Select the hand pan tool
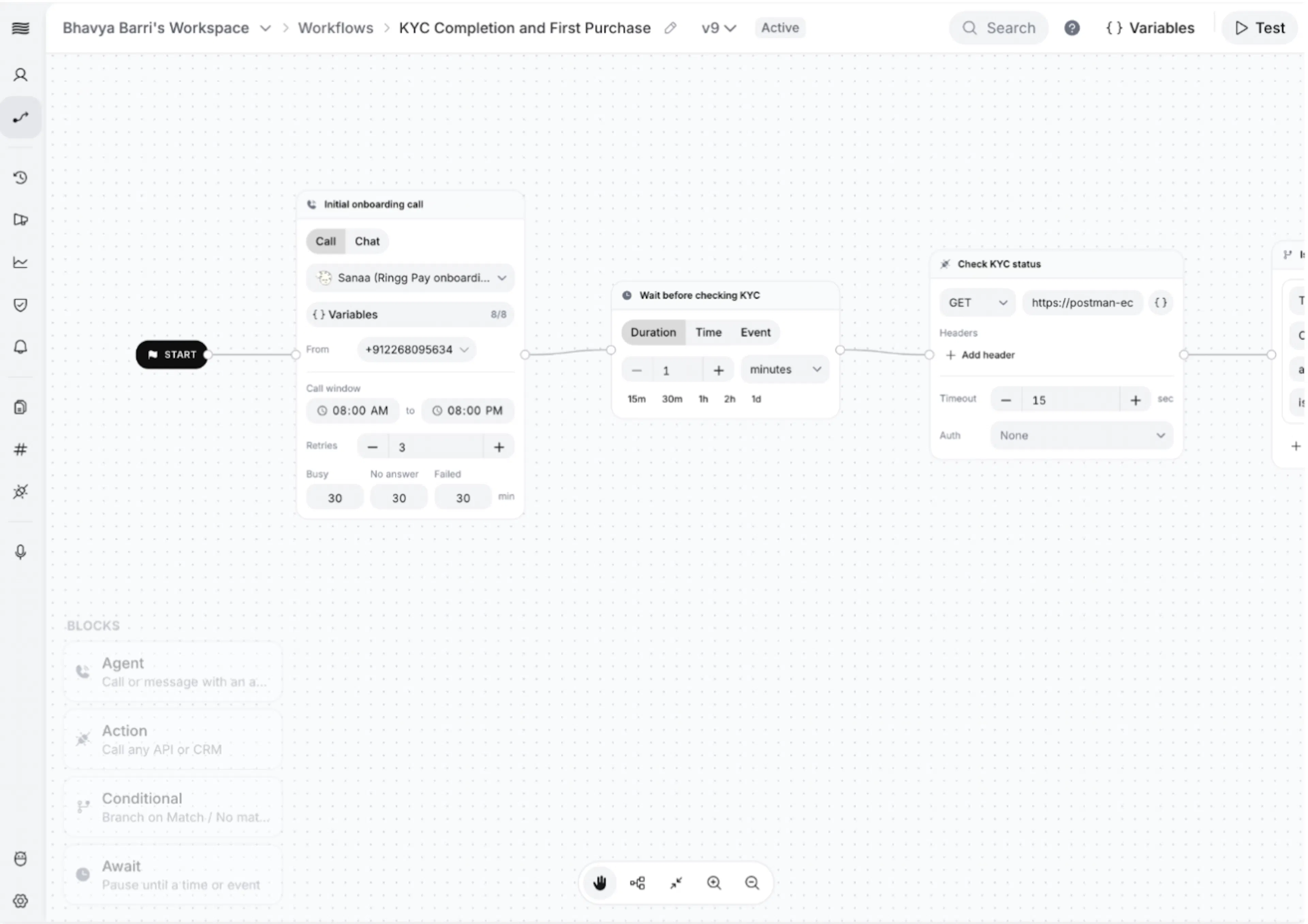This screenshot has width=1308, height=924. tap(600, 883)
